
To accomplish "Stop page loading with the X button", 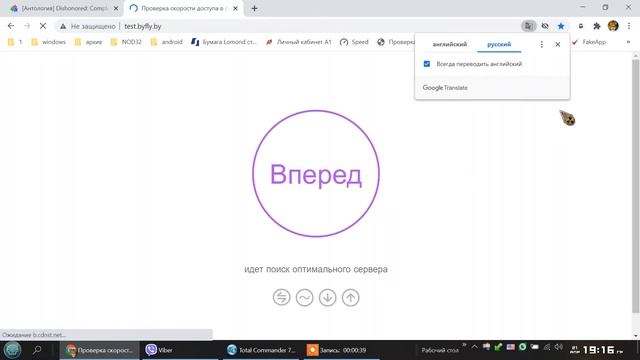I will (43, 26).
